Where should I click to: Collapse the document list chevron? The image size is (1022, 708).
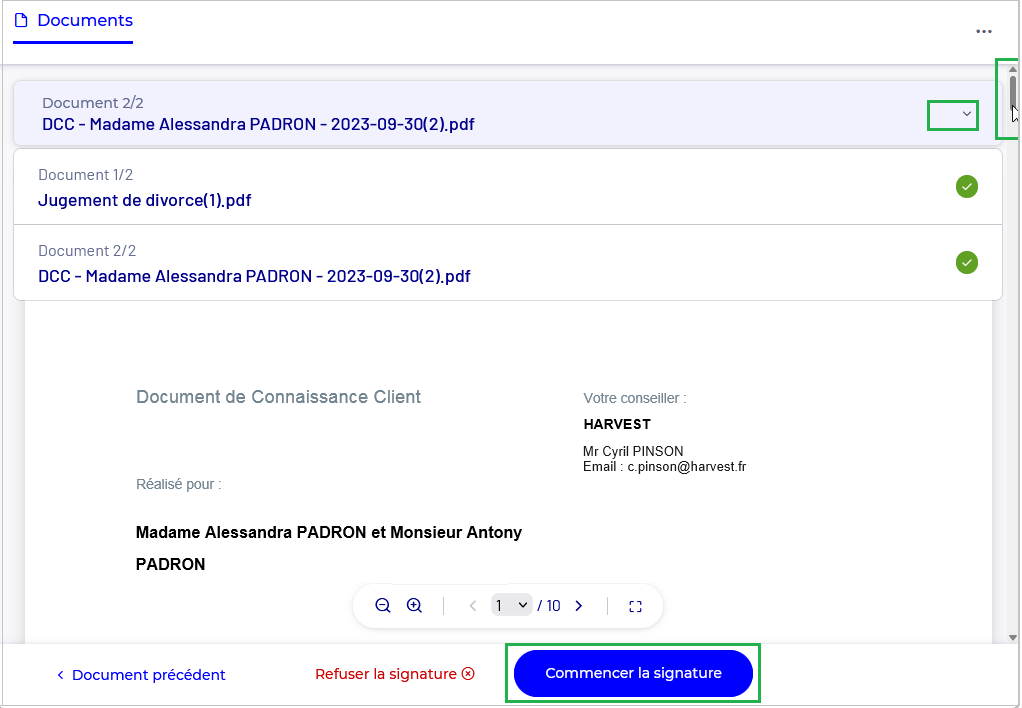966,114
